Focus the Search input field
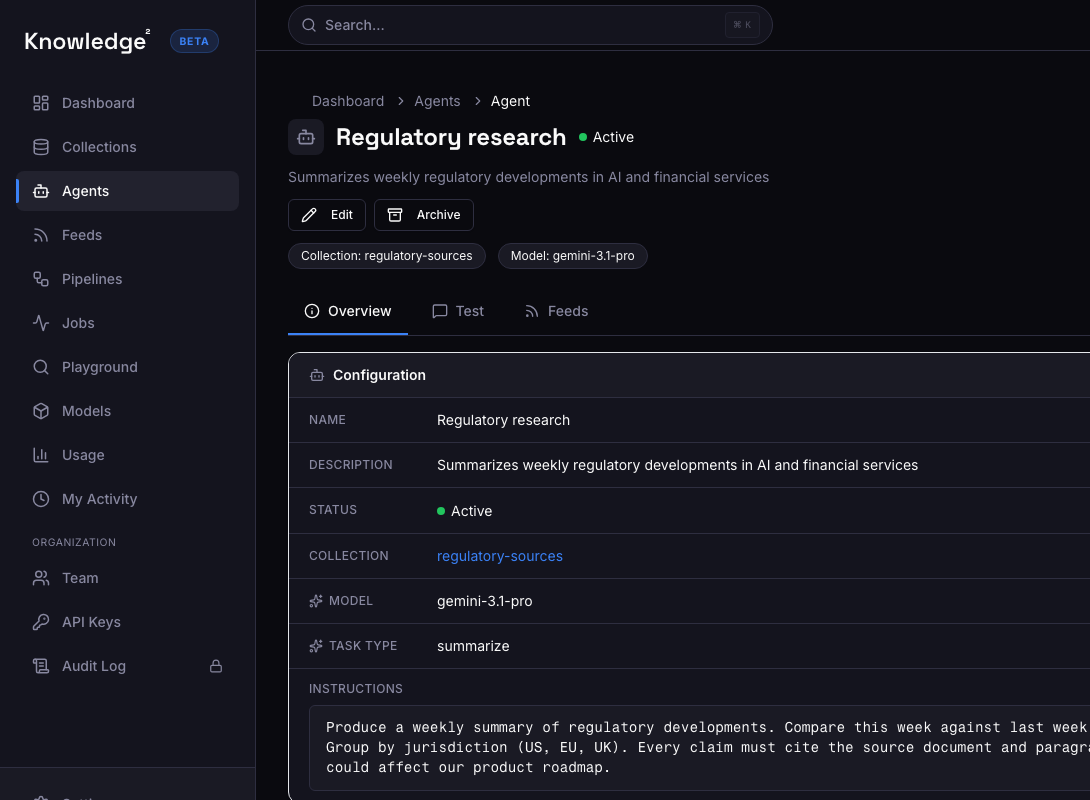 point(530,25)
